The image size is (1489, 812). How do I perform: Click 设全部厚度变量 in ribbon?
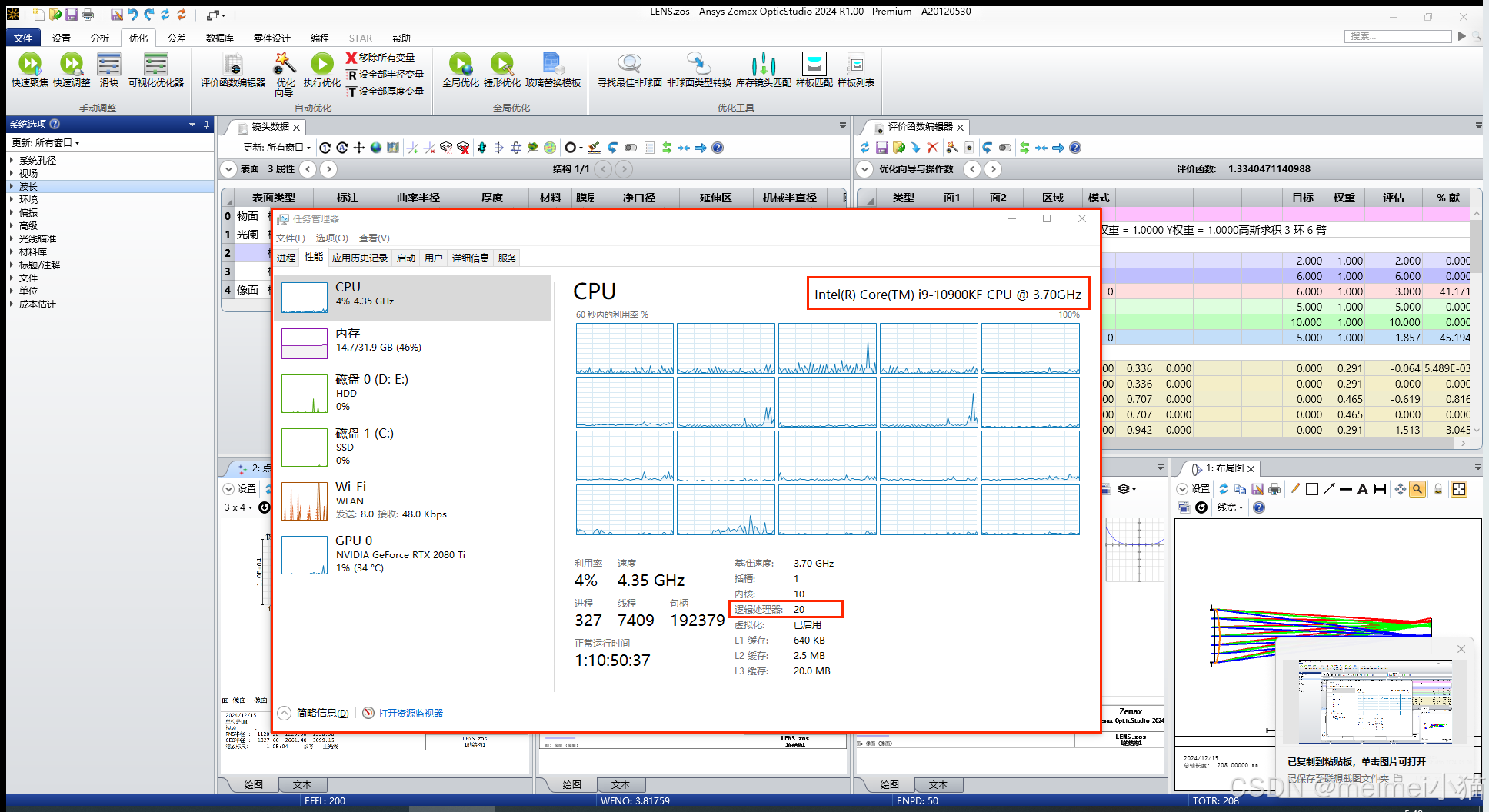pyautogui.click(x=385, y=92)
